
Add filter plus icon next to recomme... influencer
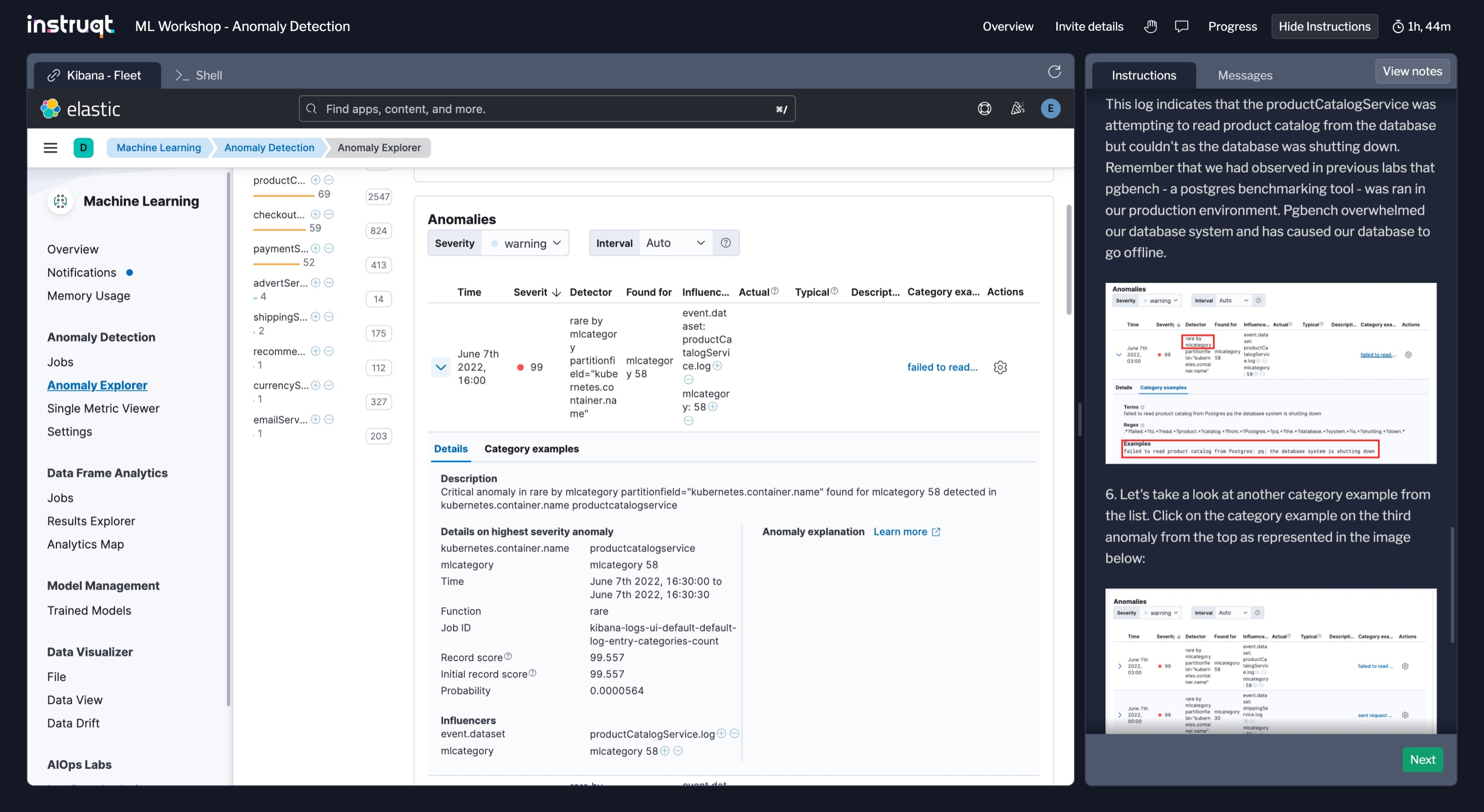316,351
